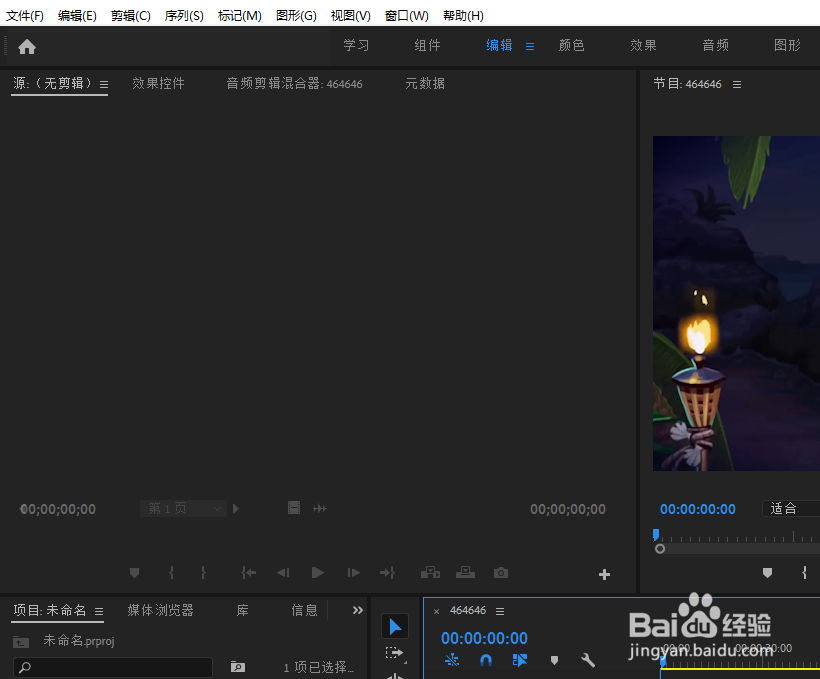Viewport: 820px width, 679px height.
Task: Open the 编辑 workspace options menu
Action: point(530,47)
